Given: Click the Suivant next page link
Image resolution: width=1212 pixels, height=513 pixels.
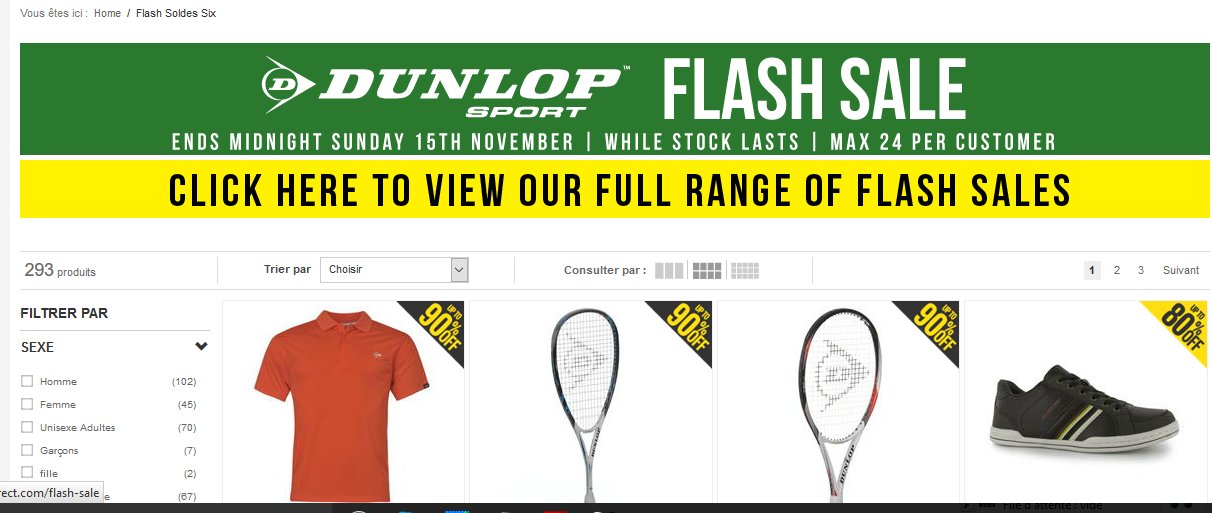Looking at the screenshot, I should pos(1181,270).
